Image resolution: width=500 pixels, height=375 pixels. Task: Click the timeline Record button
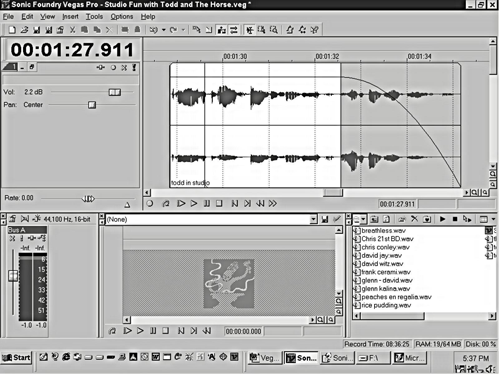pyautogui.click(x=150, y=203)
